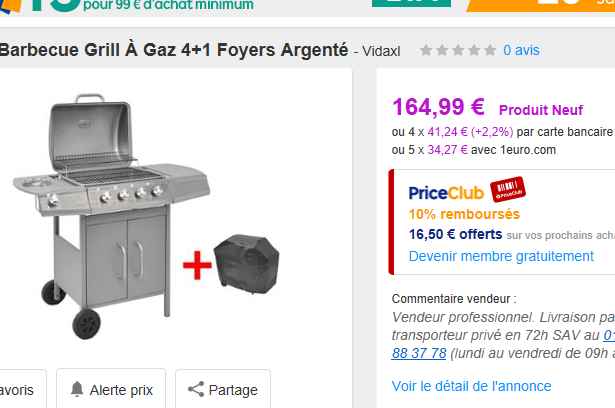
Task: Click the Alerte prix button
Action: 111,389
